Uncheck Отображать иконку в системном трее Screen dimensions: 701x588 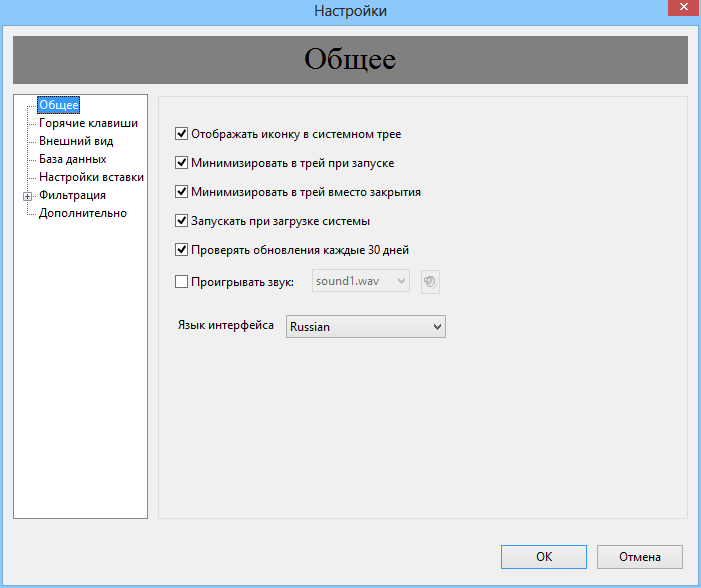pyautogui.click(x=181, y=134)
